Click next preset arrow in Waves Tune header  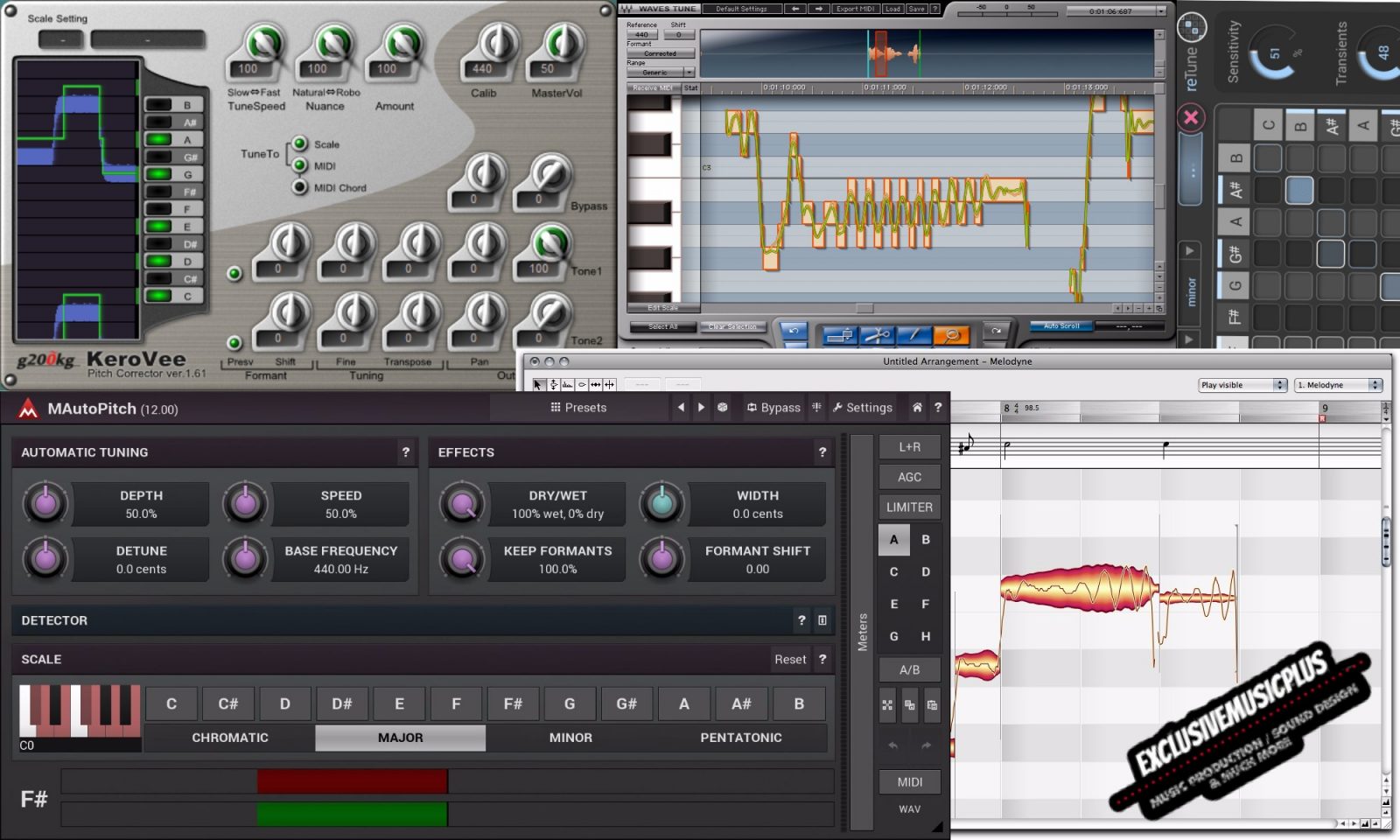pos(817,9)
